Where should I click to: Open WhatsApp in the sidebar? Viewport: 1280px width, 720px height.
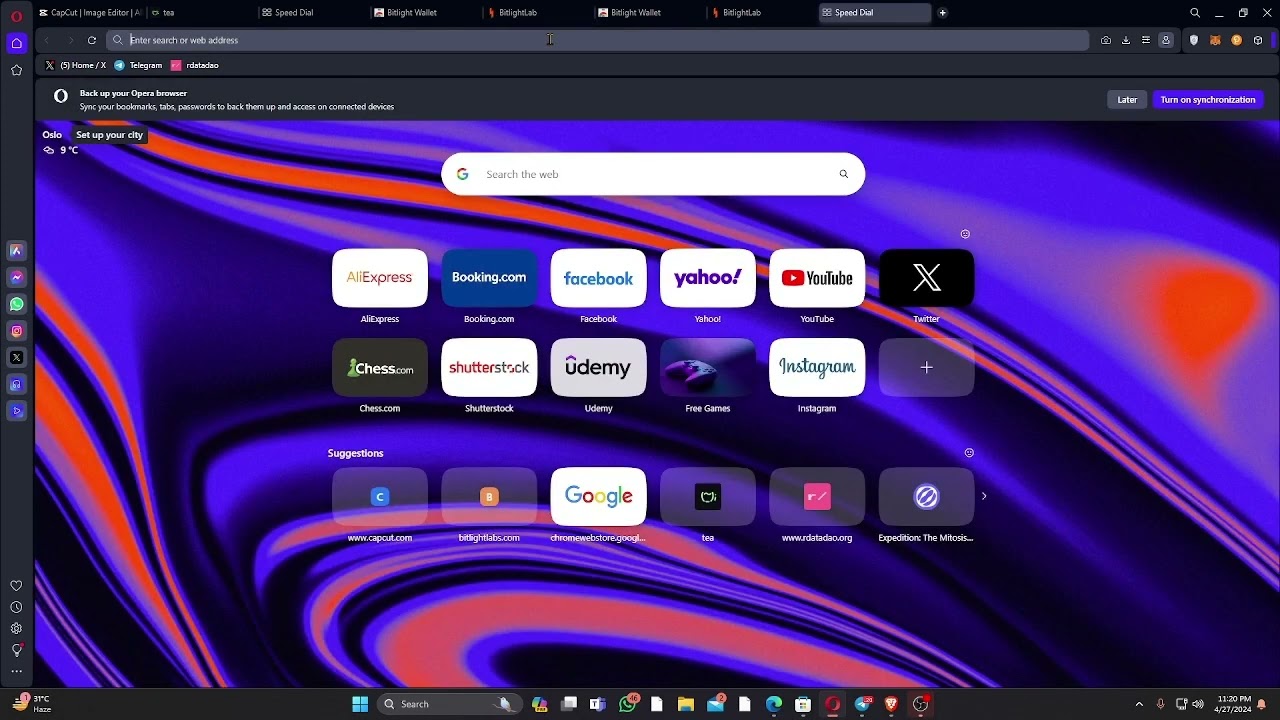(x=16, y=304)
